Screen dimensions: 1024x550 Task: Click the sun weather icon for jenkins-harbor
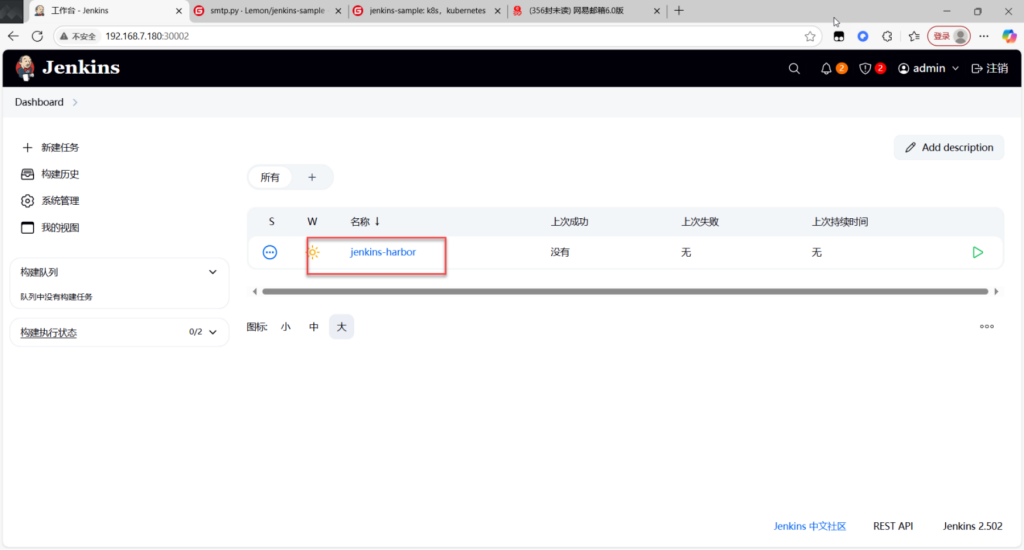click(x=313, y=253)
